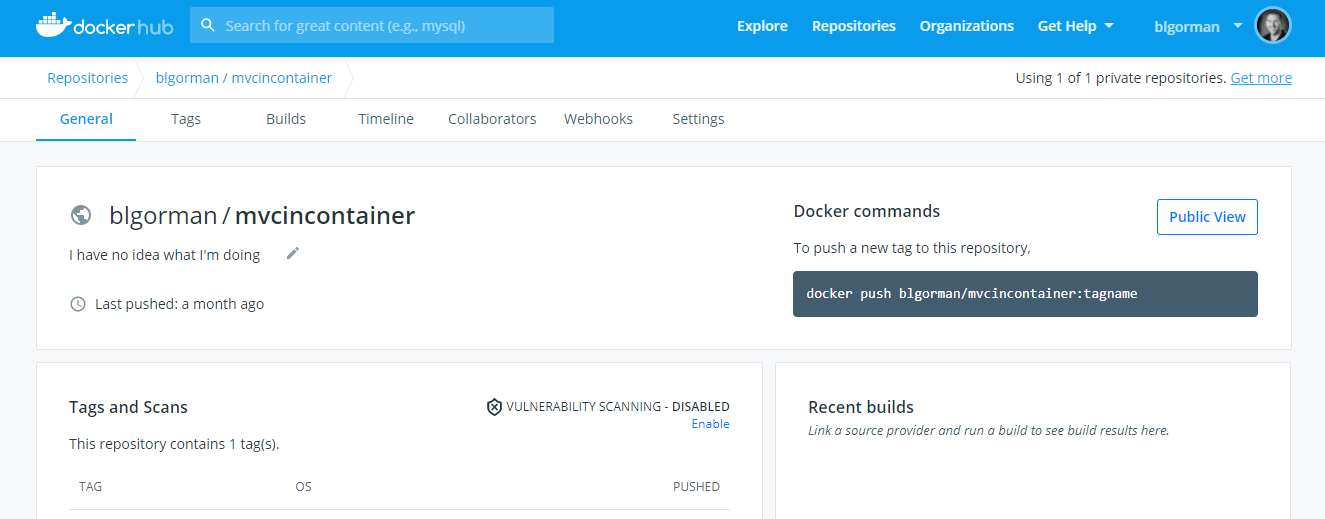
Task: Click the PUSHED column header
Action: [696, 487]
